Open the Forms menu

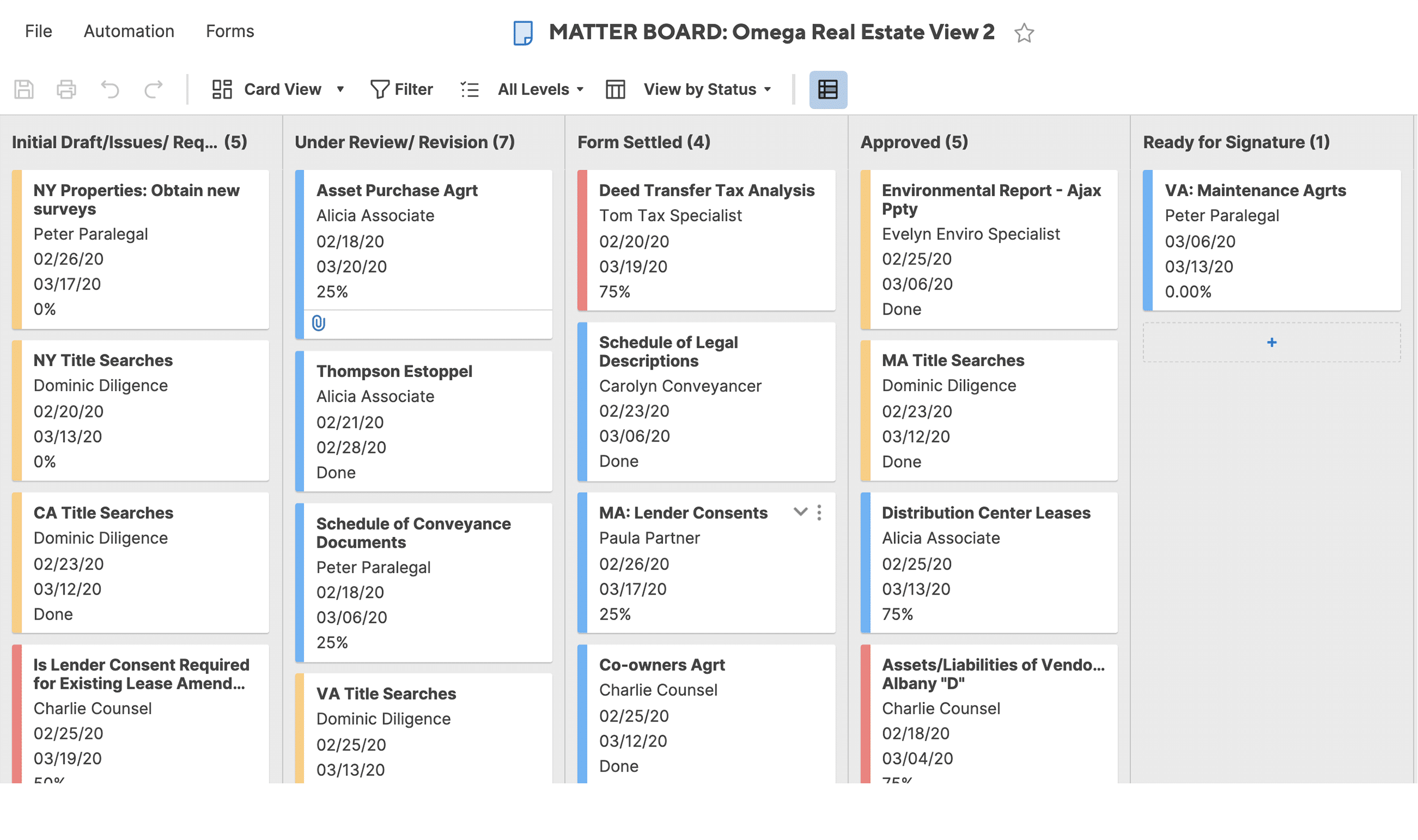[x=230, y=31]
